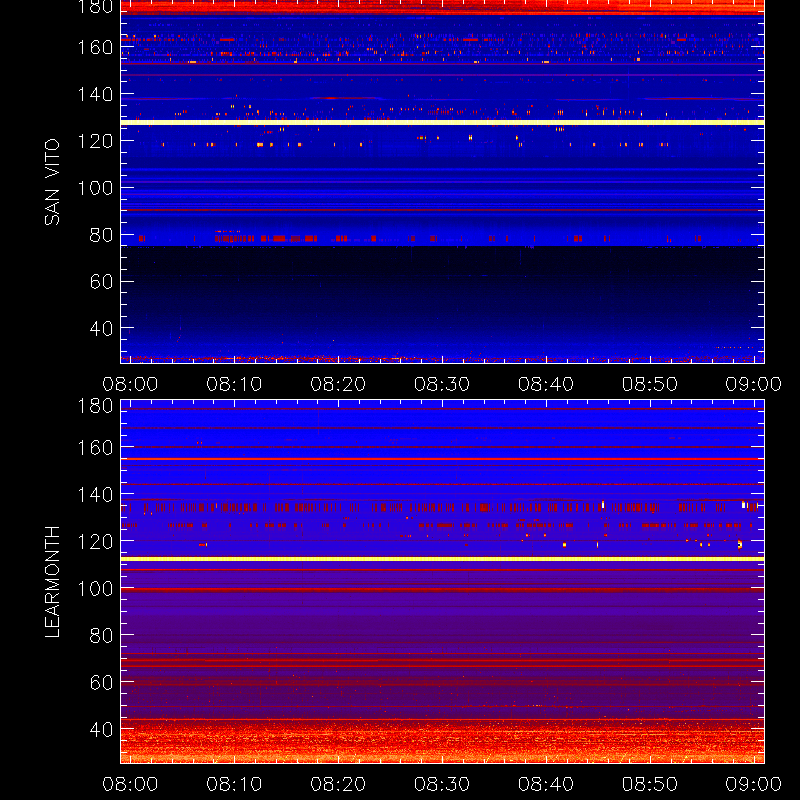Click the LEARMONTH axis title
Image resolution: width=800 pixels, height=800 pixels.
pyautogui.click(x=52, y=582)
